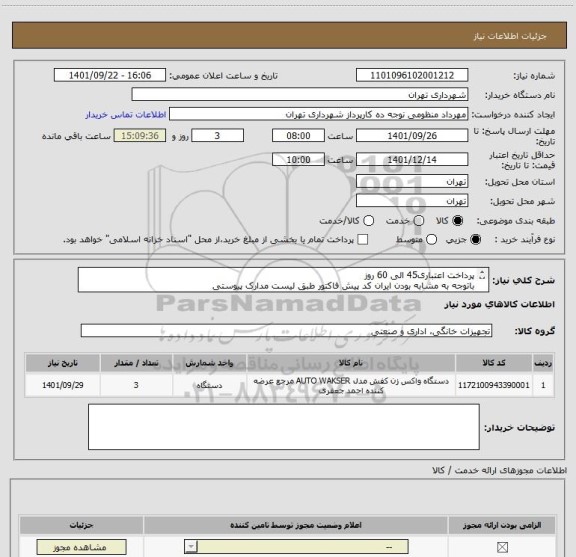Click product code 1172100943390001 cell
Image resolution: width=576 pixels, height=557 pixels.
click(x=494, y=385)
